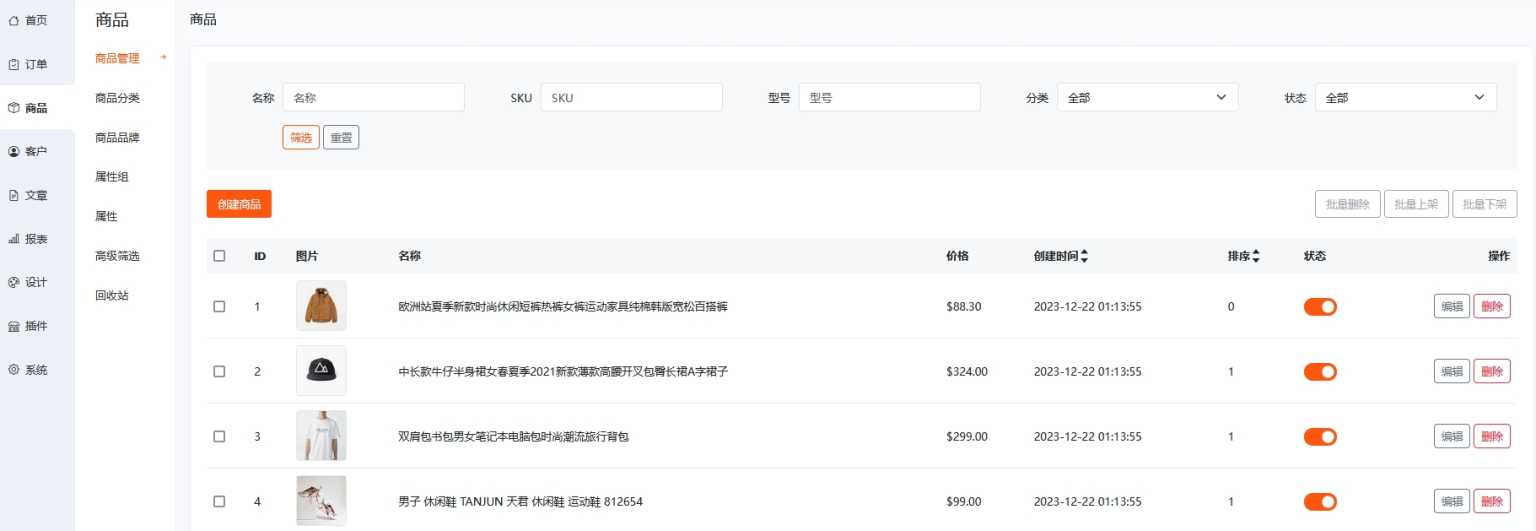The image size is (1536, 531).
Task: Click the 系统 settings gear icon
Action: point(14,370)
